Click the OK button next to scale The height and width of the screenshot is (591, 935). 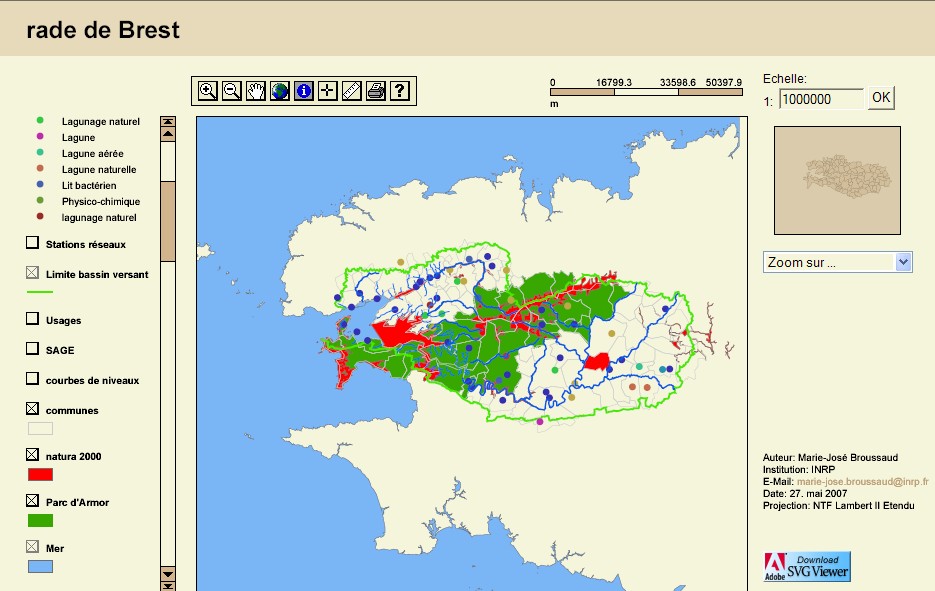pyautogui.click(x=880, y=98)
